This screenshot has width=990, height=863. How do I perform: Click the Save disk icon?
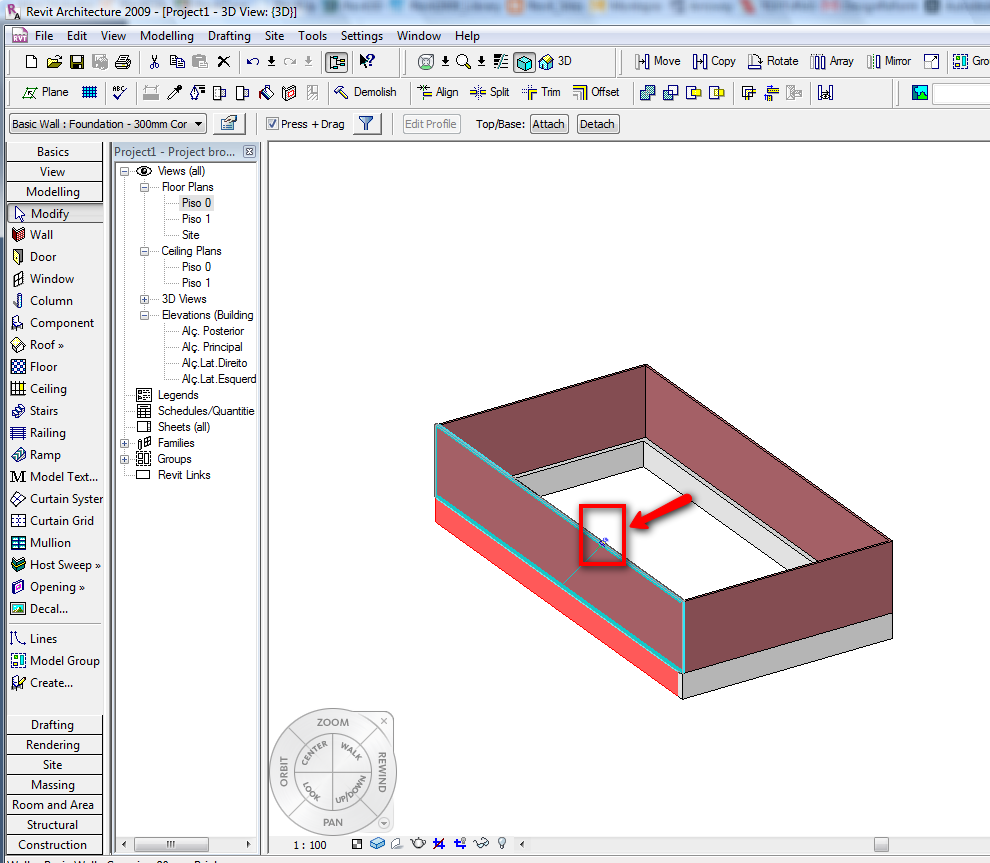77,61
